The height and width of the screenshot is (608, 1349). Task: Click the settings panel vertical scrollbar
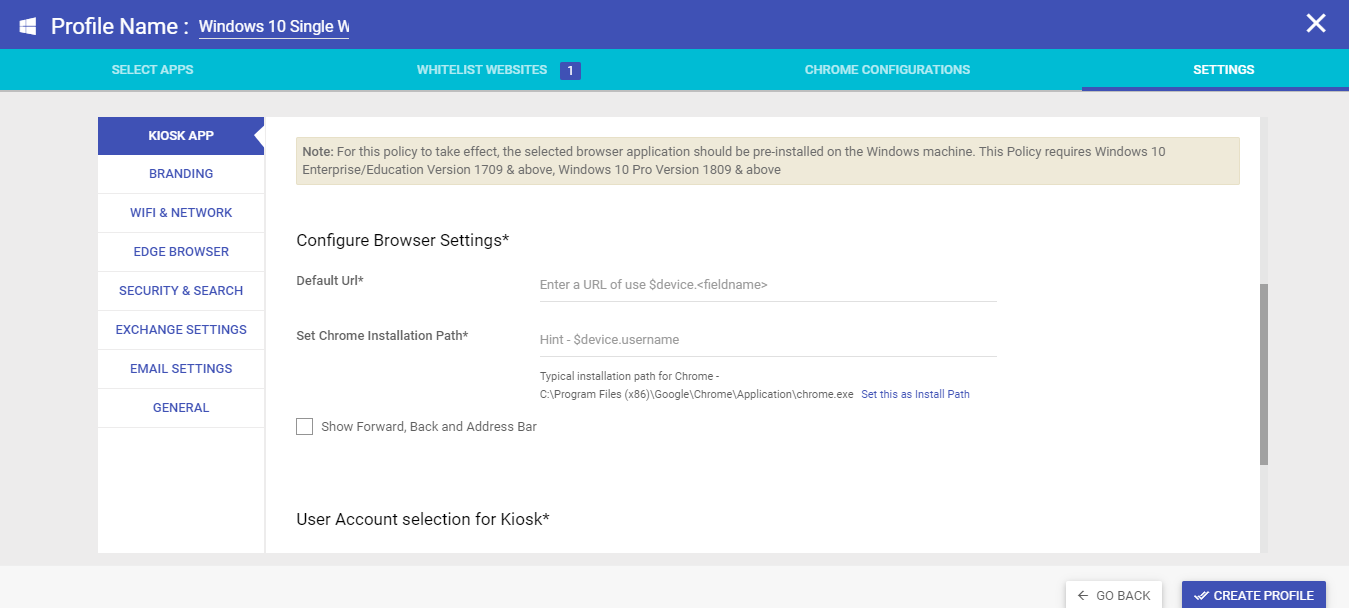1264,374
